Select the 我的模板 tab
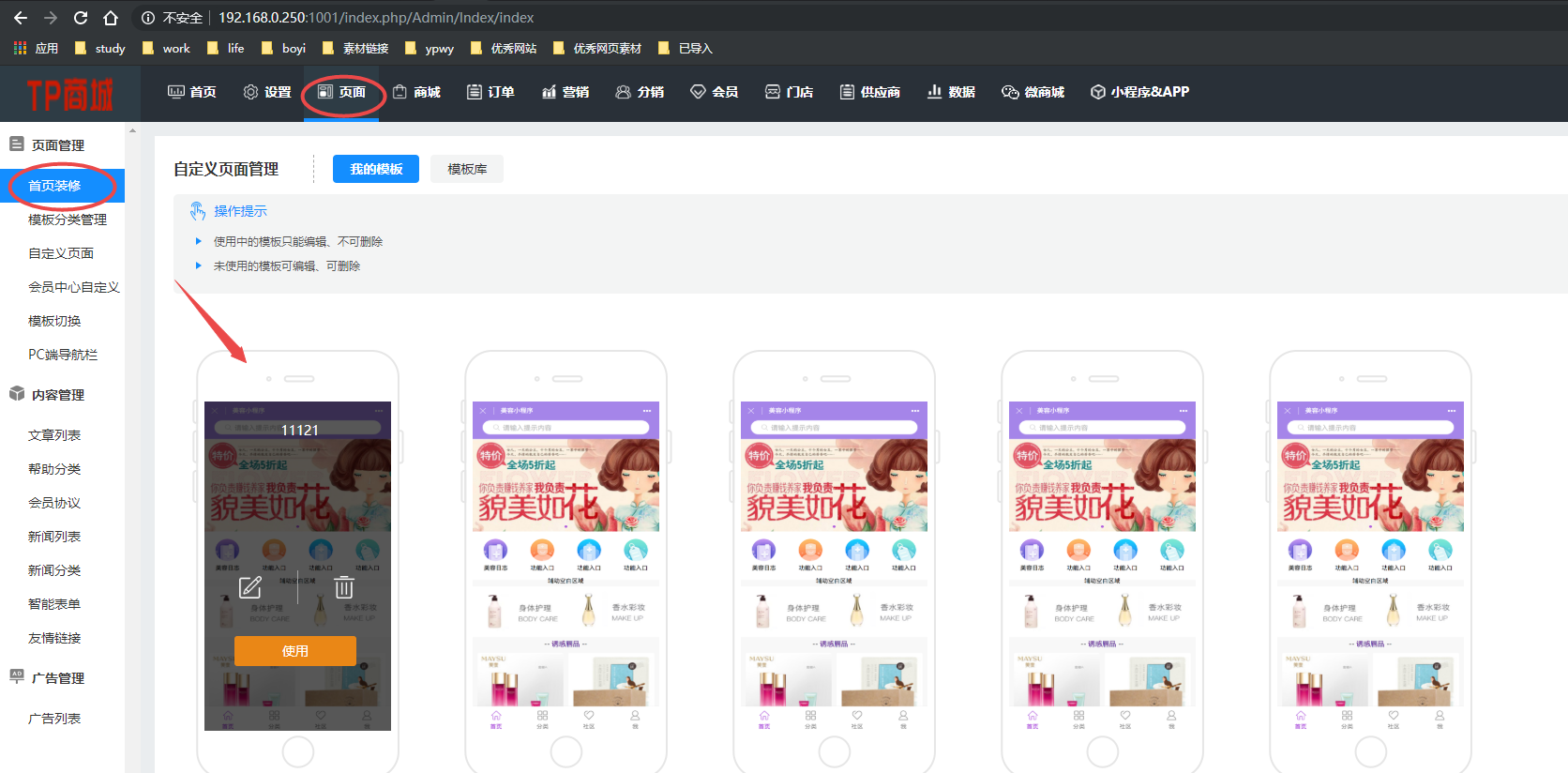This screenshot has height=773, width=1568. pos(376,169)
